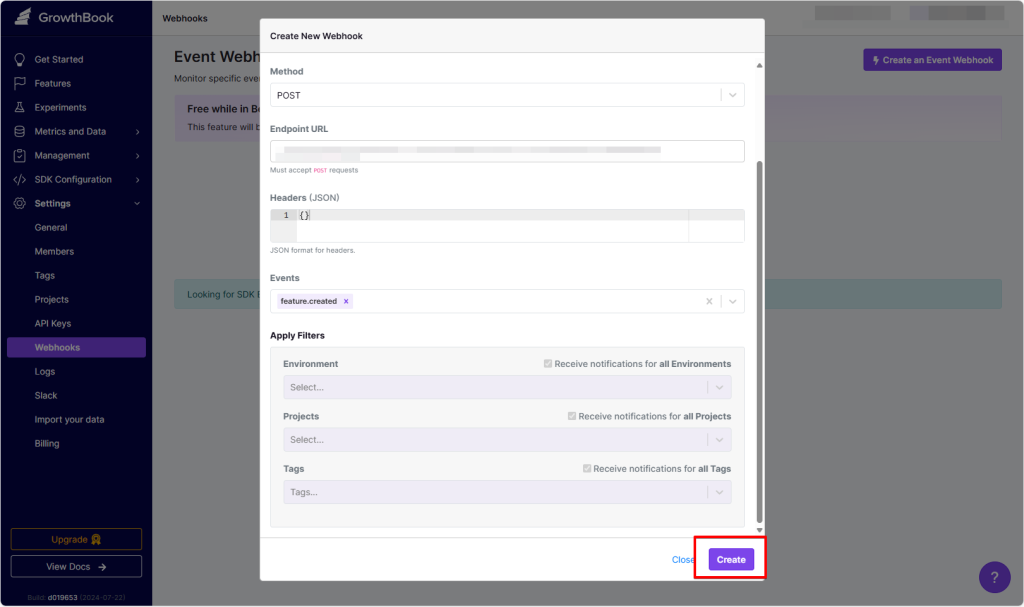The image size is (1024, 607).
Task: Click the SDK Configuration code icon
Action: click(19, 180)
